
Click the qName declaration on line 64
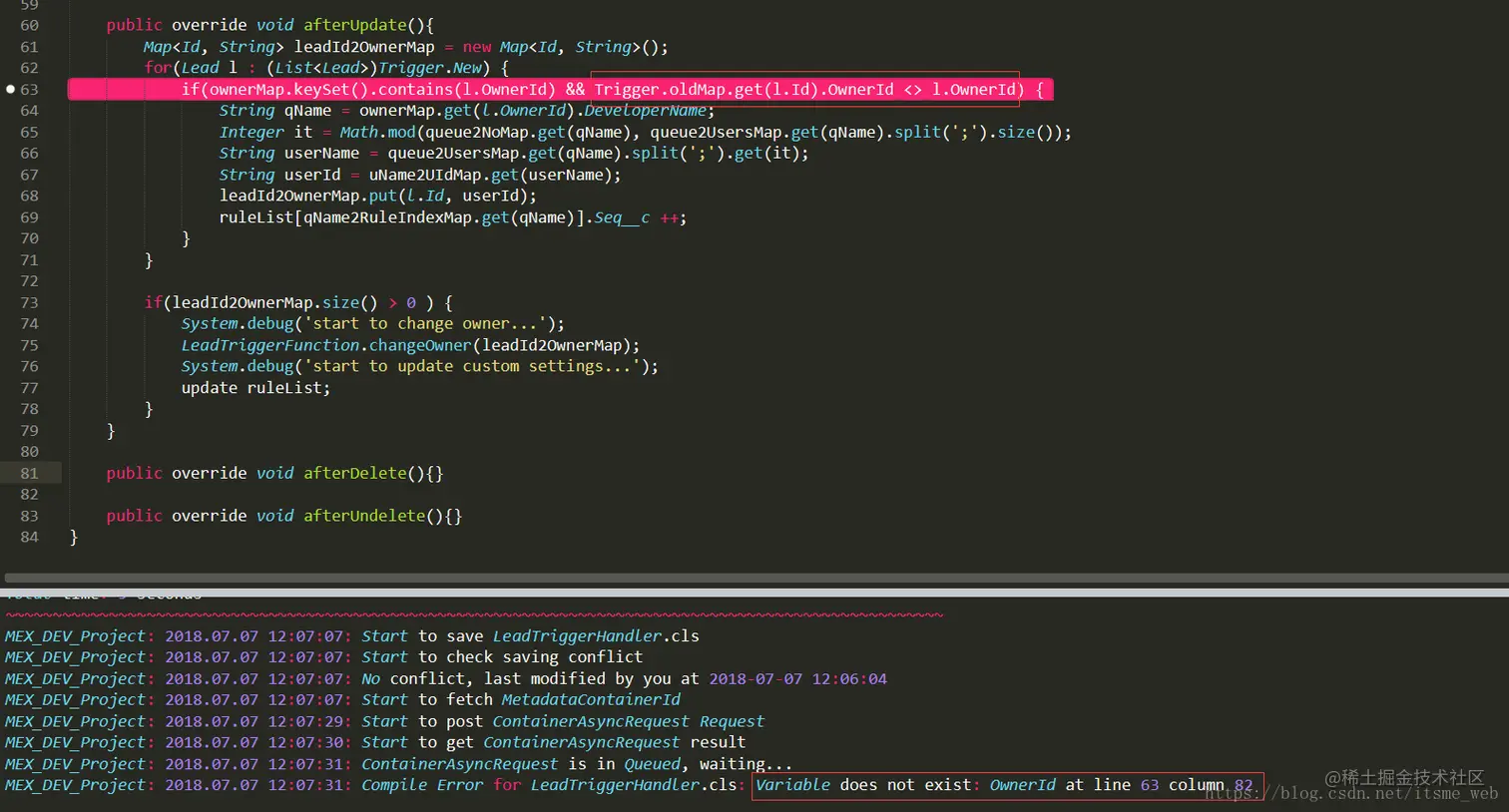tap(307, 111)
